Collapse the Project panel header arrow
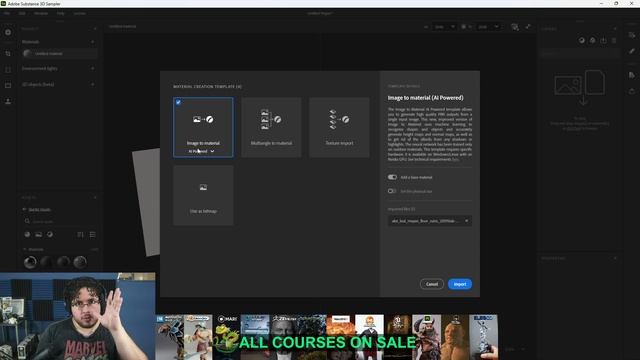640x360 pixels. pos(95,29)
